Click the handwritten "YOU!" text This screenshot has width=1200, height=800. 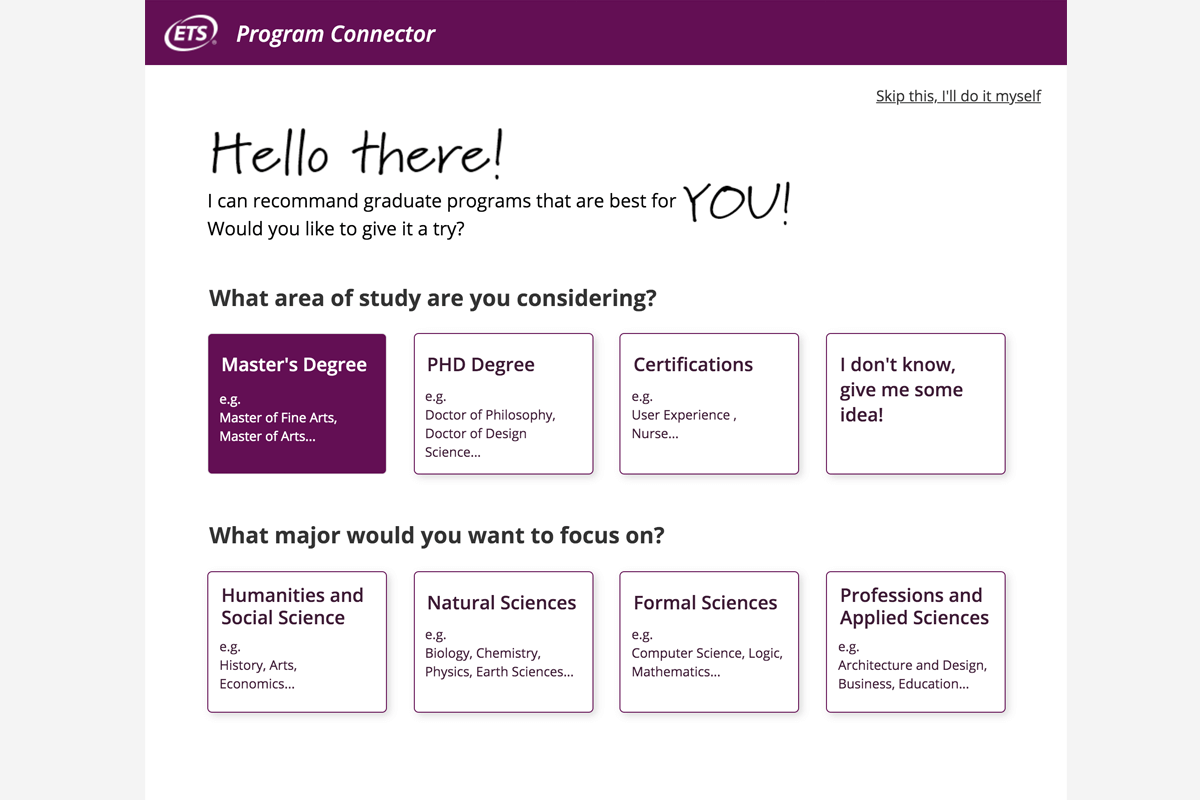point(737,201)
